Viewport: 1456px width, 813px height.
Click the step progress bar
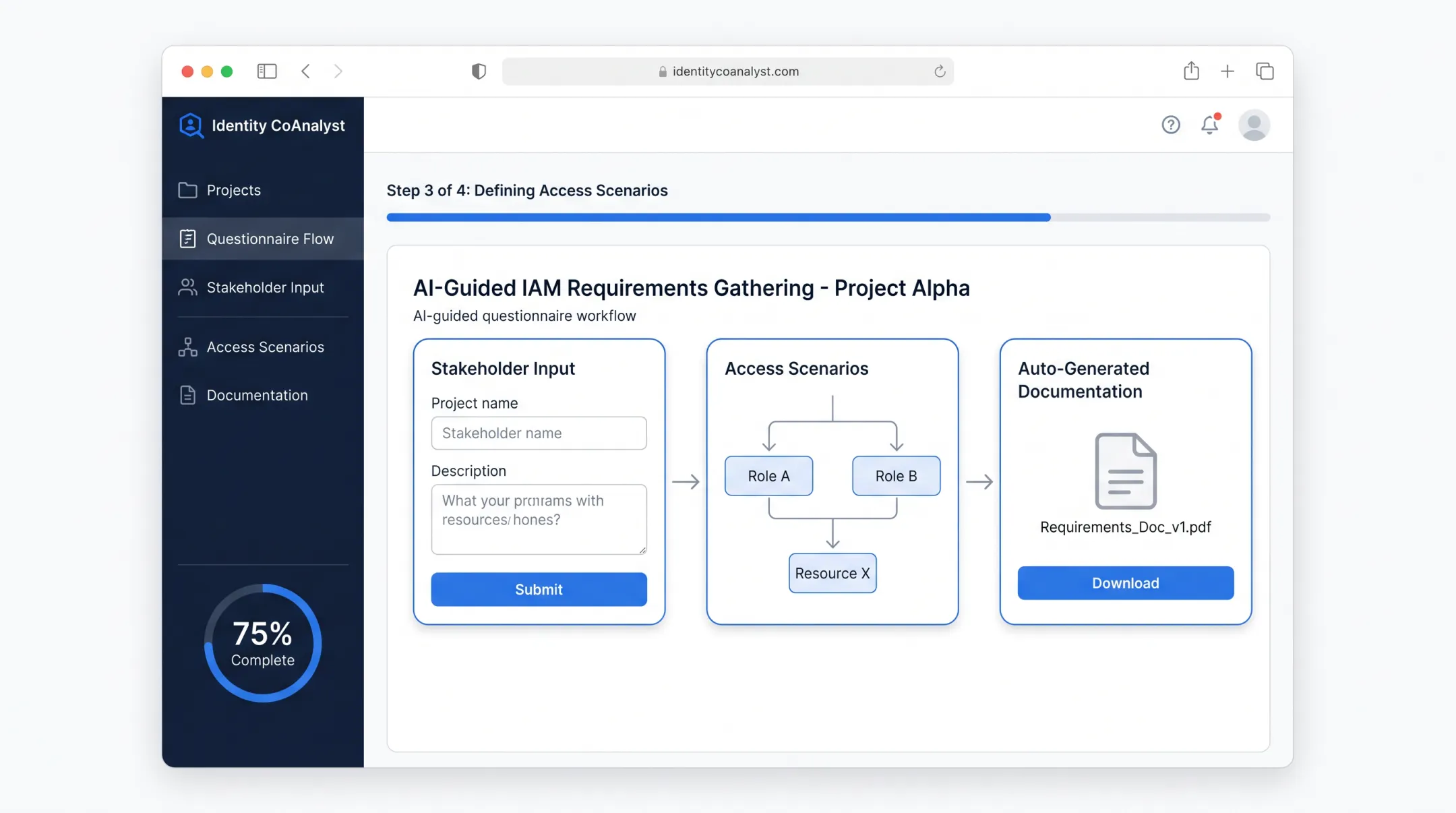(x=828, y=217)
